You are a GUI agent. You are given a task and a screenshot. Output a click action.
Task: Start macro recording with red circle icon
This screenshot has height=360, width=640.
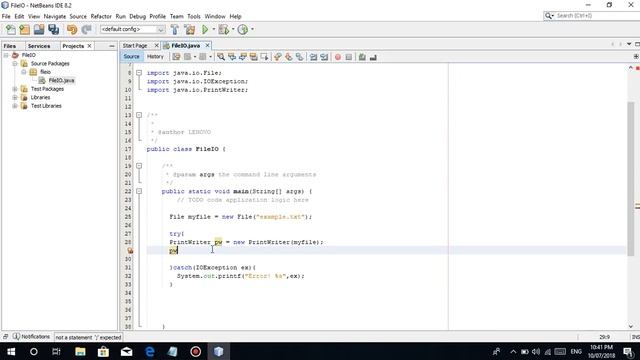[x=338, y=57]
